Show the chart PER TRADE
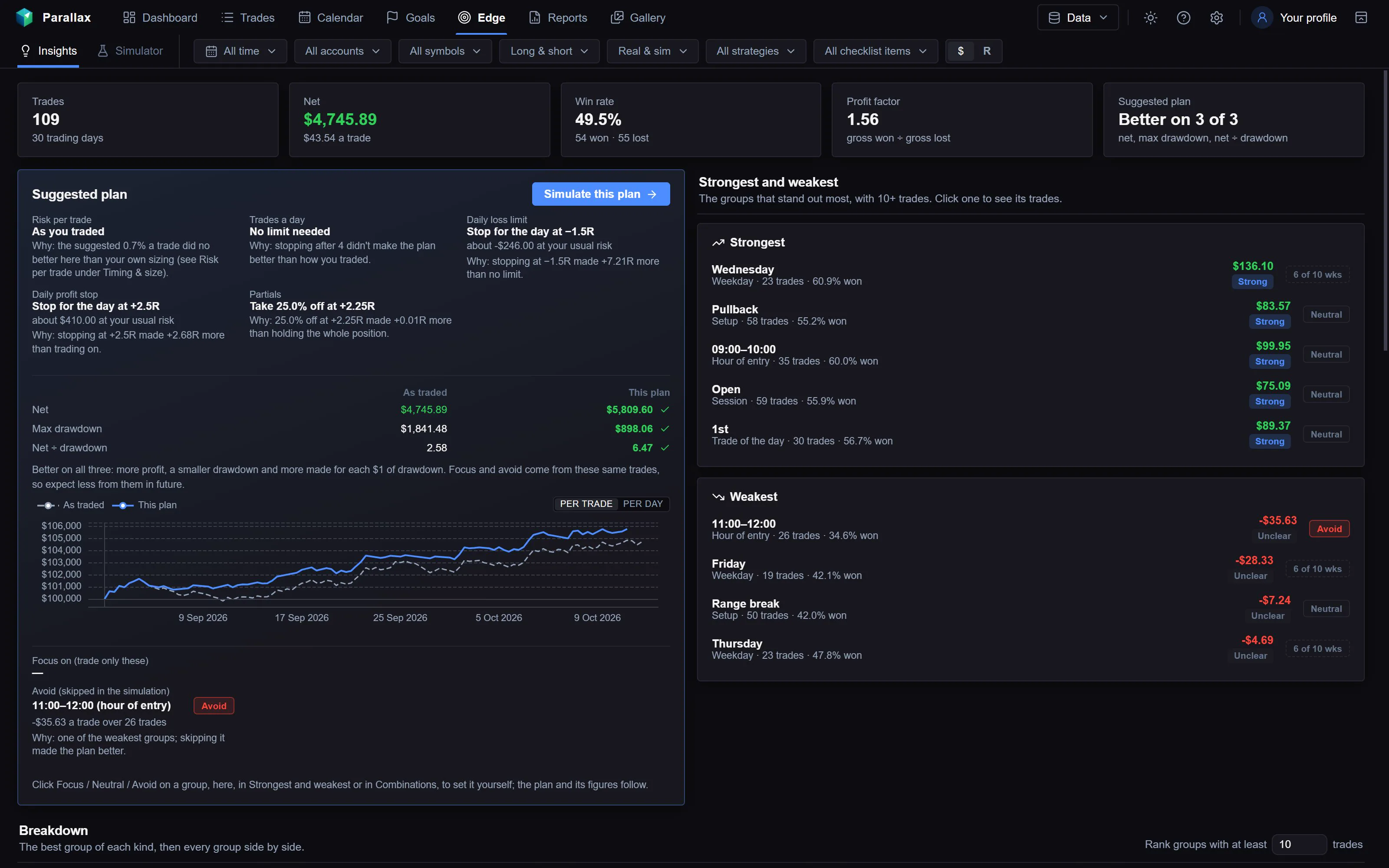 (586, 504)
